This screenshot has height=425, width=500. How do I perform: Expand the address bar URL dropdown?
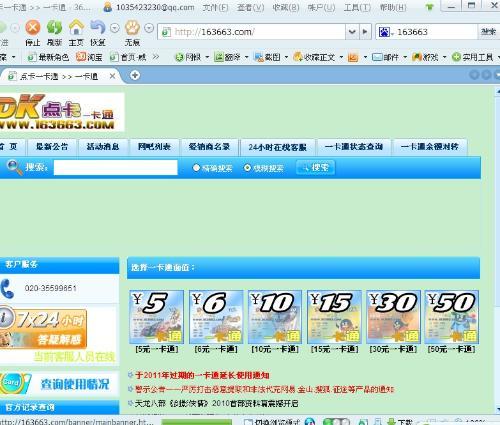tap(352, 32)
